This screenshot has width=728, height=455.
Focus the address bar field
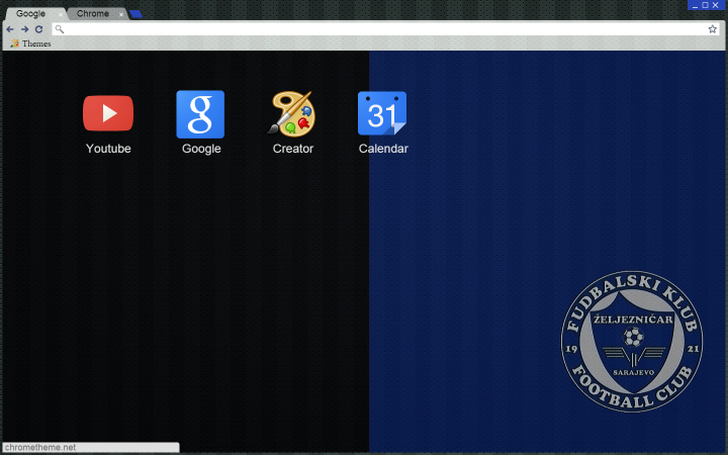(x=385, y=29)
